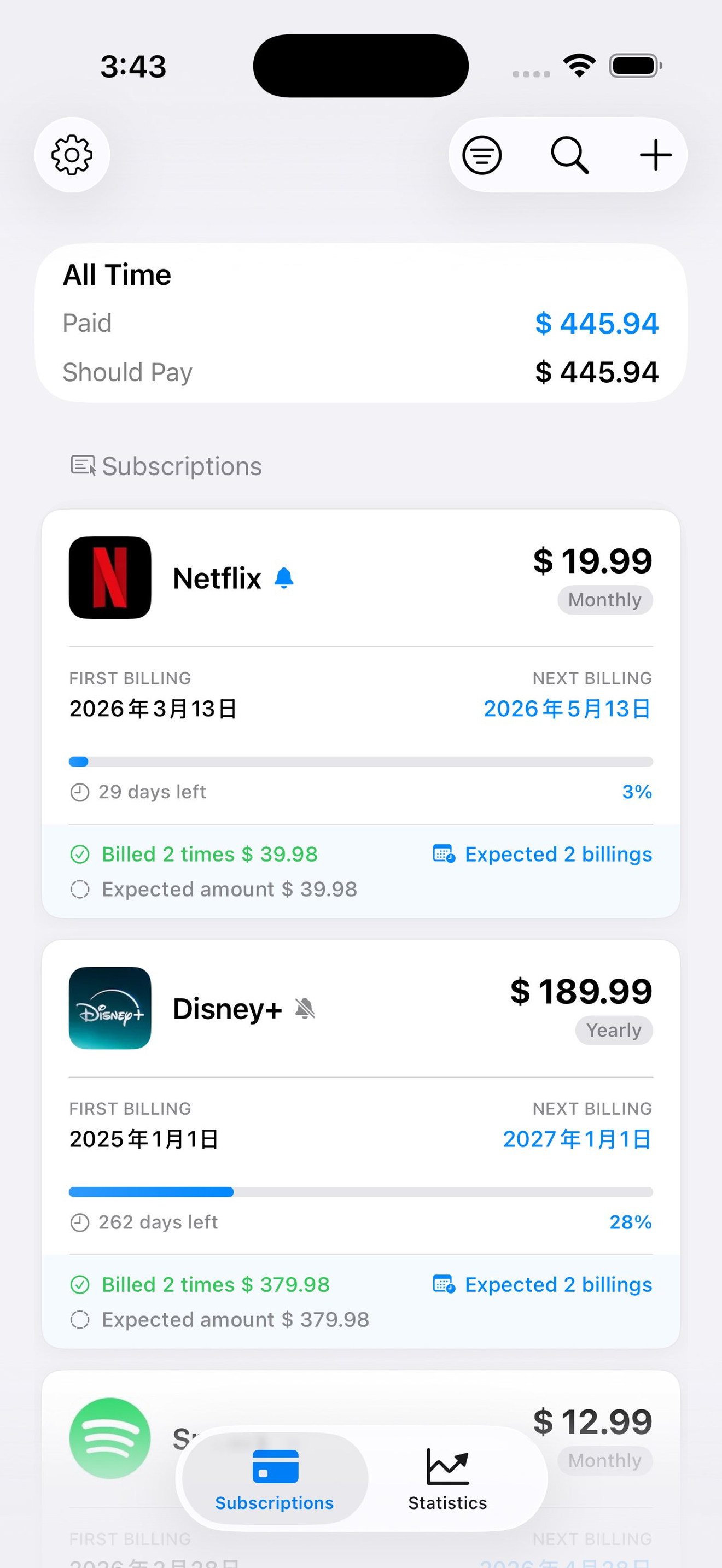Viewport: 722px width, 1568px height.
Task: Tap the Disney+ Yearly billing cycle badge
Action: (x=614, y=1031)
